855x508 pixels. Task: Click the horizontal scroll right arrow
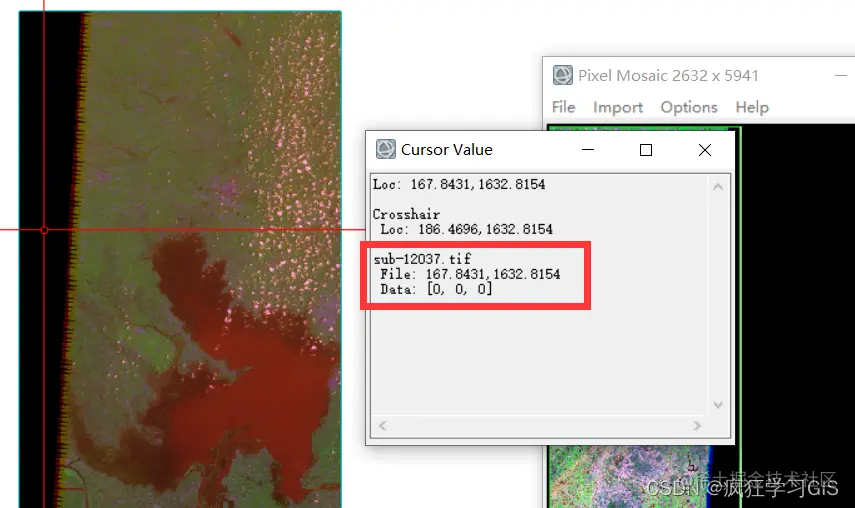[x=697, y=425]
